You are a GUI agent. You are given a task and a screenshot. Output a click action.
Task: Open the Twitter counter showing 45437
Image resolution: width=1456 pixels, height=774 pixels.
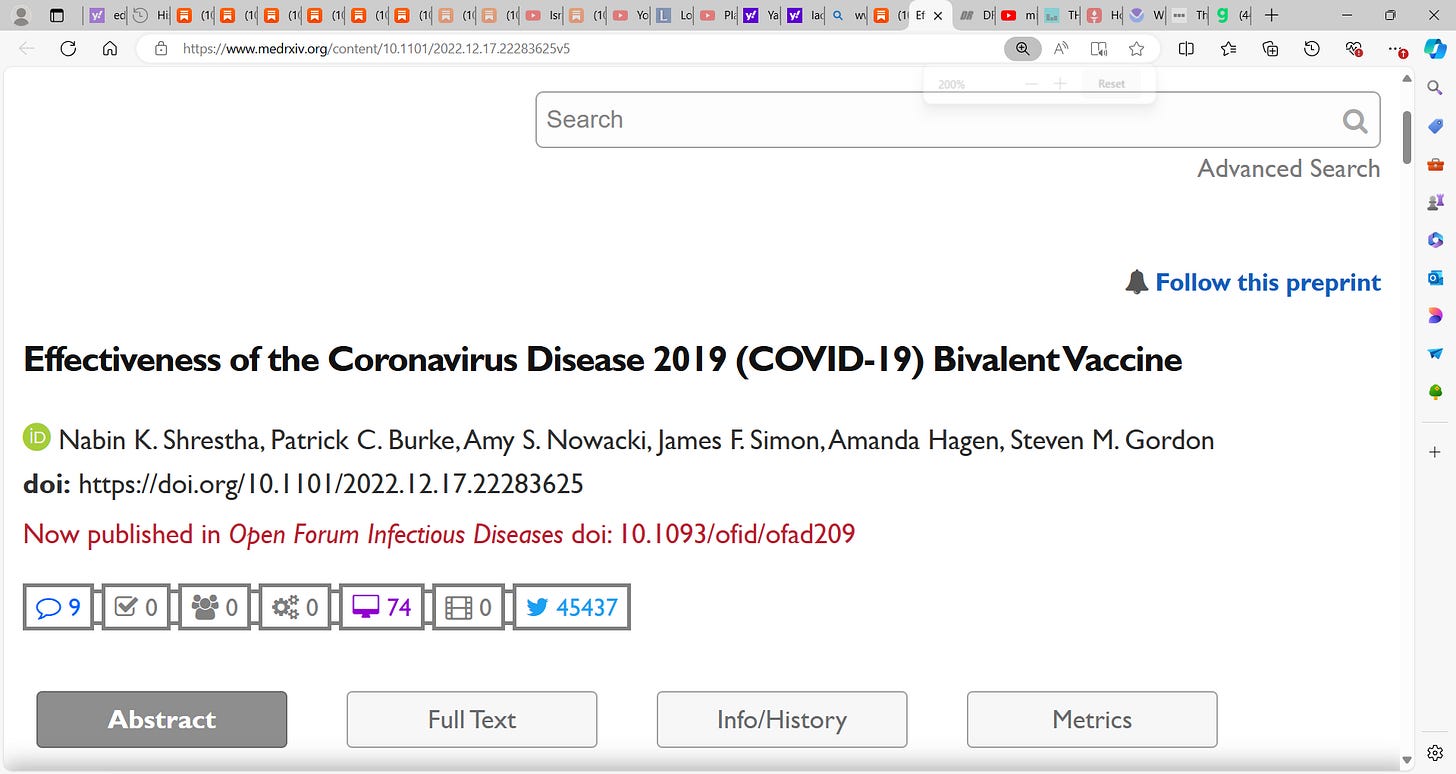click(572, 607)
